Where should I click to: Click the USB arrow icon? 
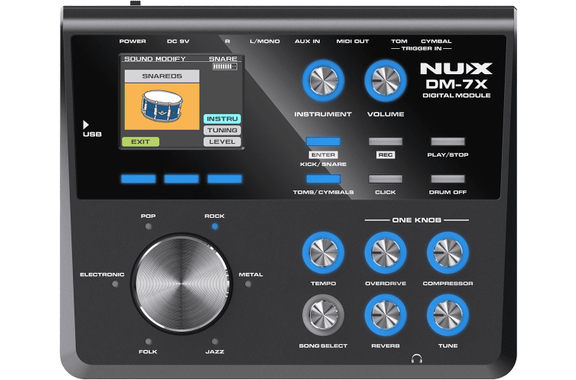(86, 125)
